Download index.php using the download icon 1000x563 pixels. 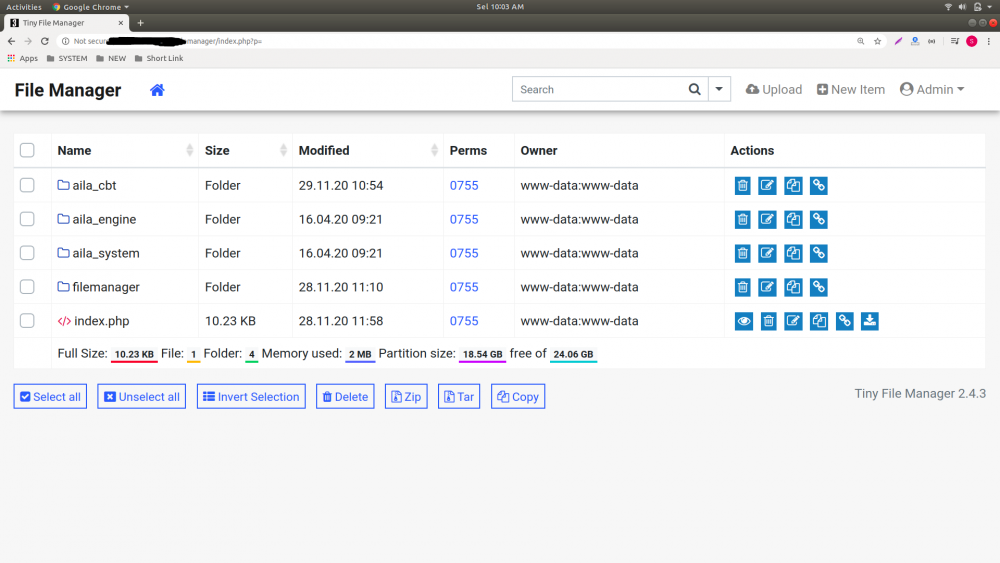[870, 321]
